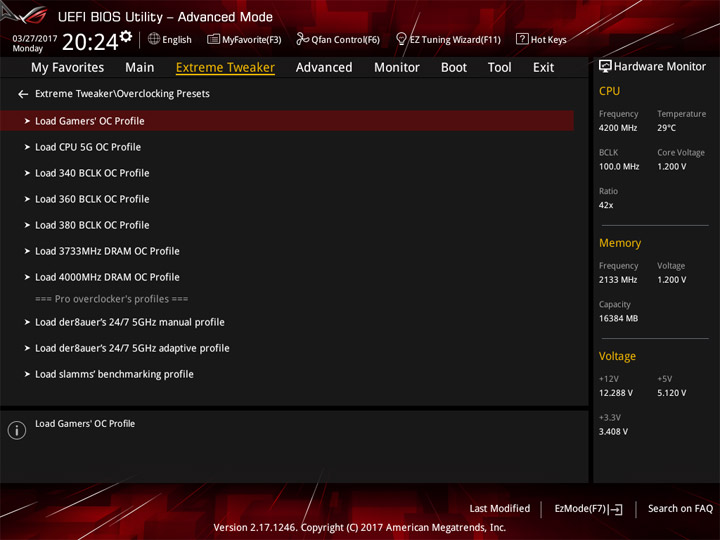This screenshot has width=720, height=540.
Task: Open the settings gear next to the clock
Action: (x=126, y=36)
